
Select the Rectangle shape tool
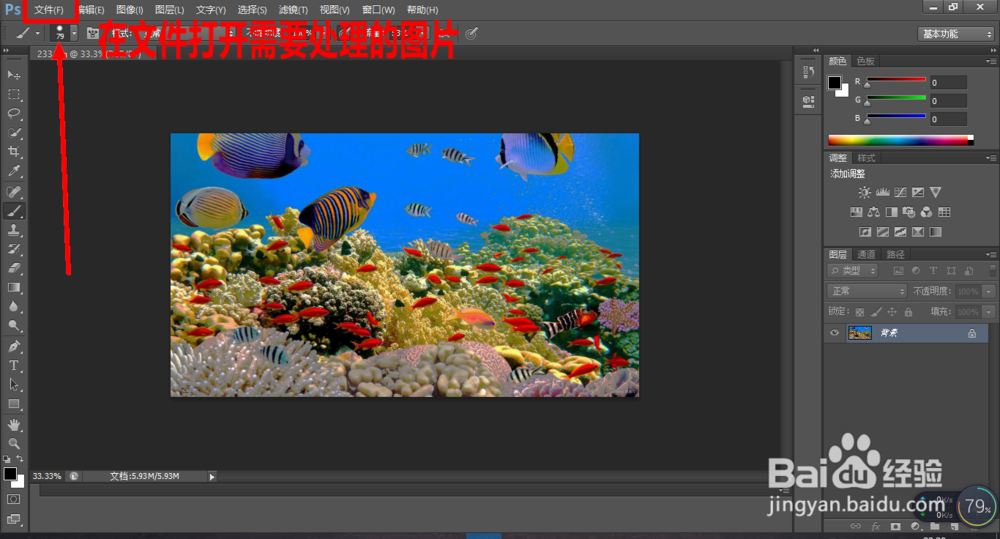click(x=14, y=404)
